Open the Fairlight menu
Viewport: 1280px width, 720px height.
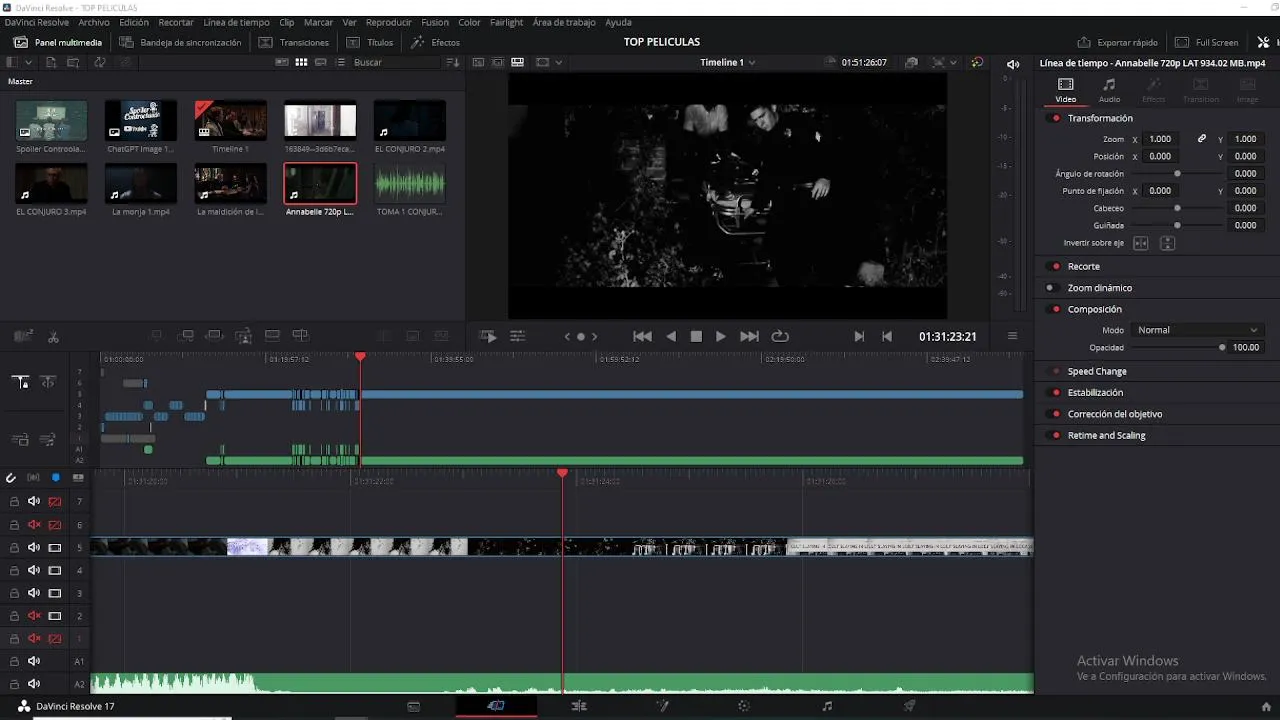point(506,22)
